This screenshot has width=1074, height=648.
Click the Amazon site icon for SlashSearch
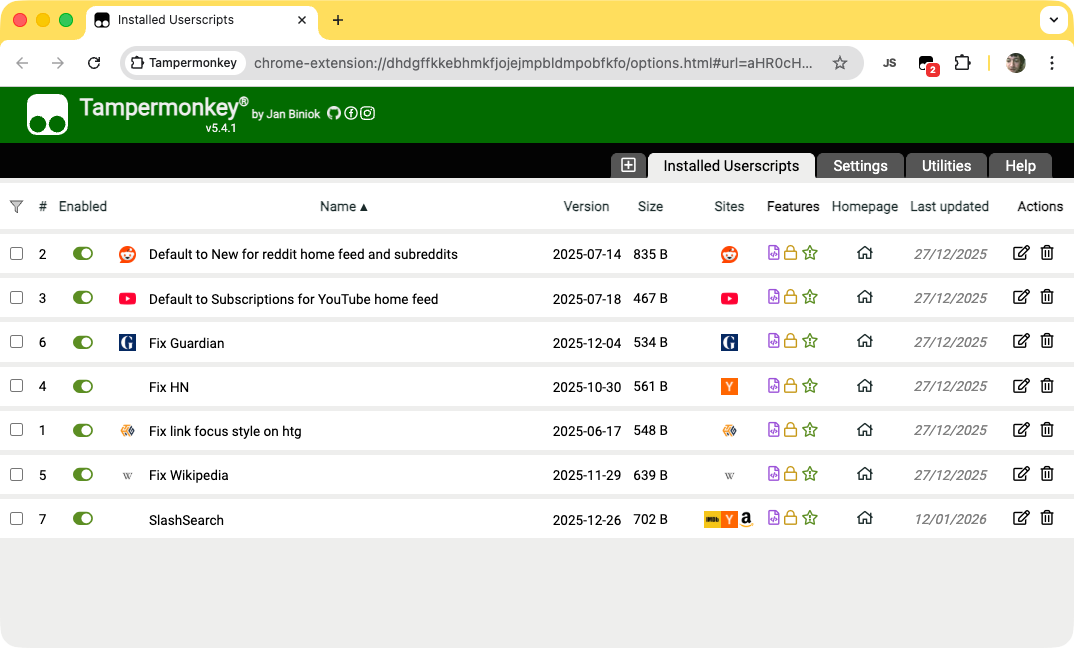[747, 519]
